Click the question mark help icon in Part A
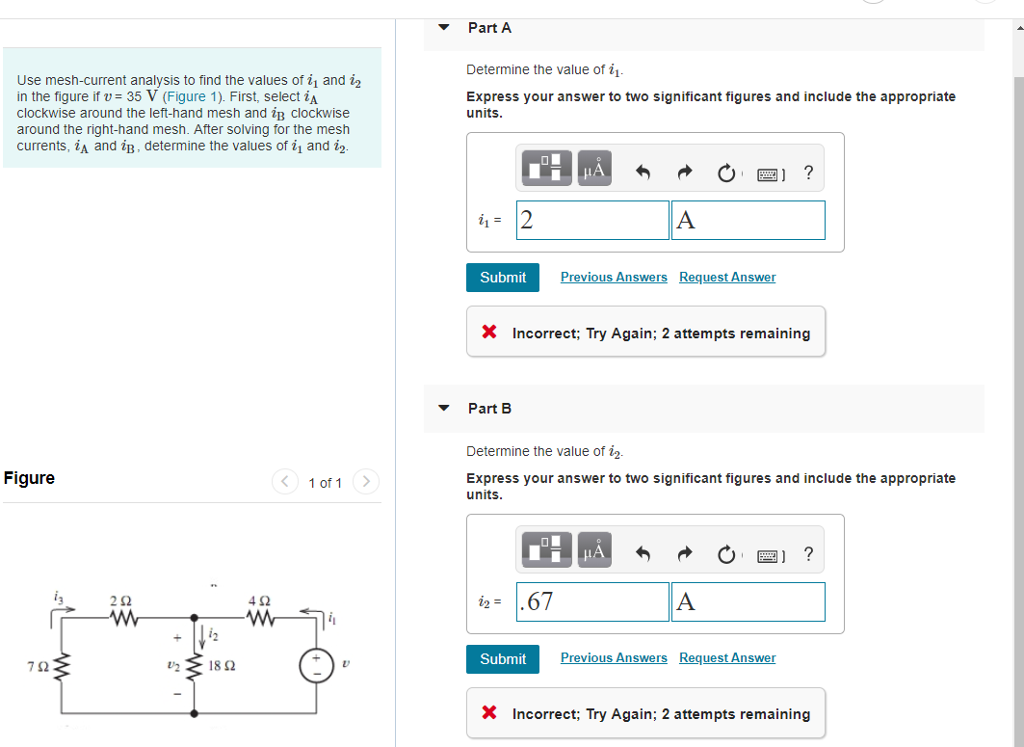Viewport: 1024px width, 747px height. click(x=808, y=171)
